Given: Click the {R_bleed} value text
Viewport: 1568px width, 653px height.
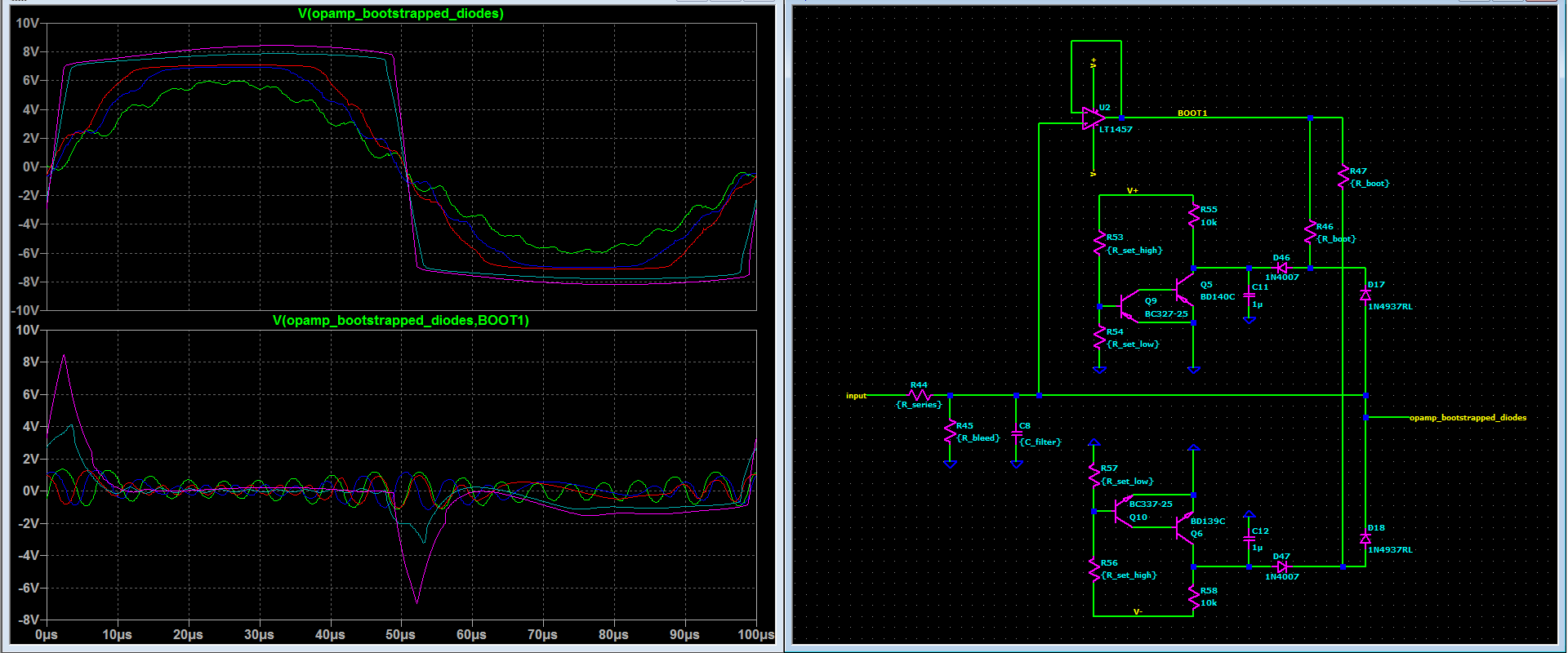Looking at the screenshot, I should (x=978, y=438).
